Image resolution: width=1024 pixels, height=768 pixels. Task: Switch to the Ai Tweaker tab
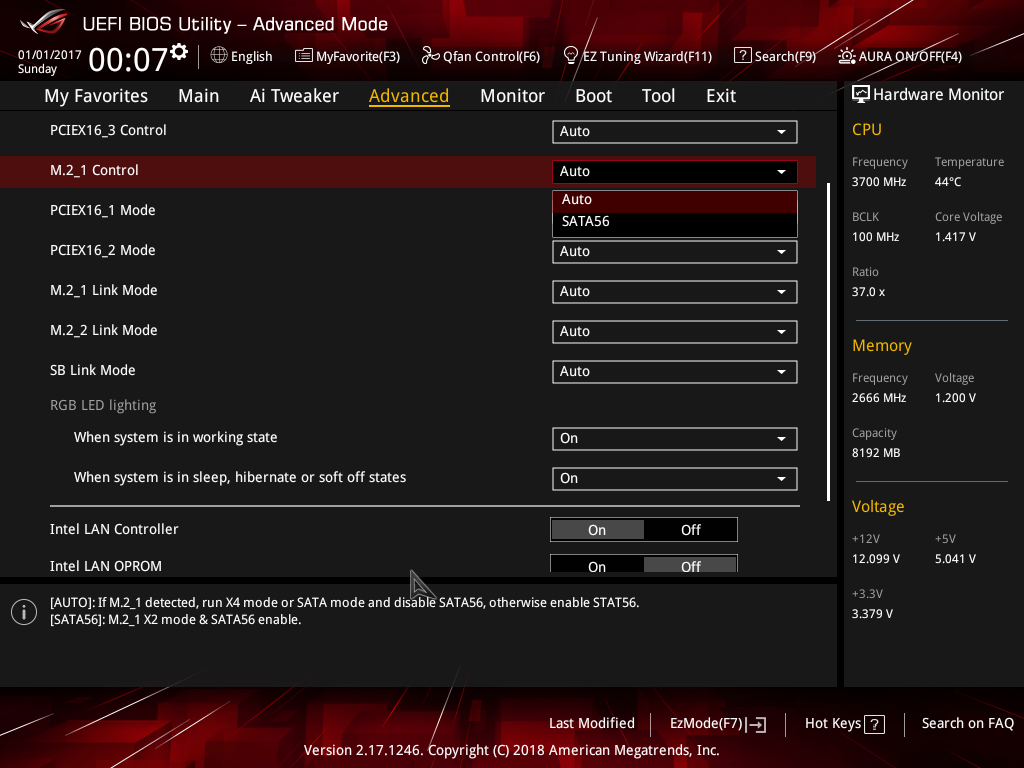(x=294, y=96)
